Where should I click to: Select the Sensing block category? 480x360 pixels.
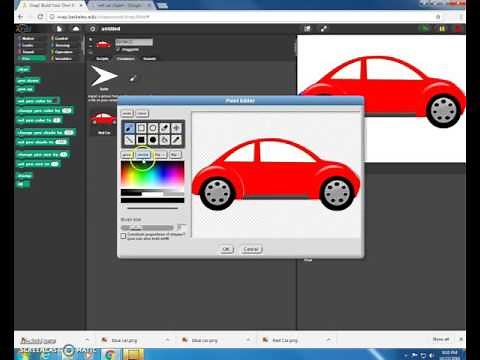[x=65, y=45]
